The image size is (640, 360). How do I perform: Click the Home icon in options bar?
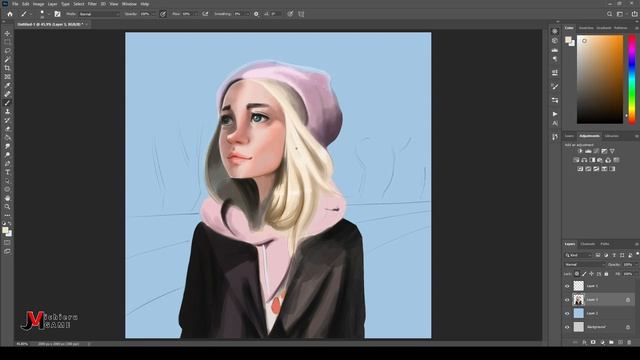tap(10, 14)
